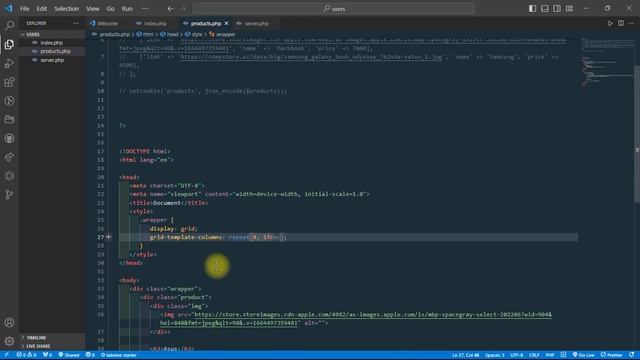
Task: Change UTF-8 encoding in status bar
Action: (x=516, y=355)
